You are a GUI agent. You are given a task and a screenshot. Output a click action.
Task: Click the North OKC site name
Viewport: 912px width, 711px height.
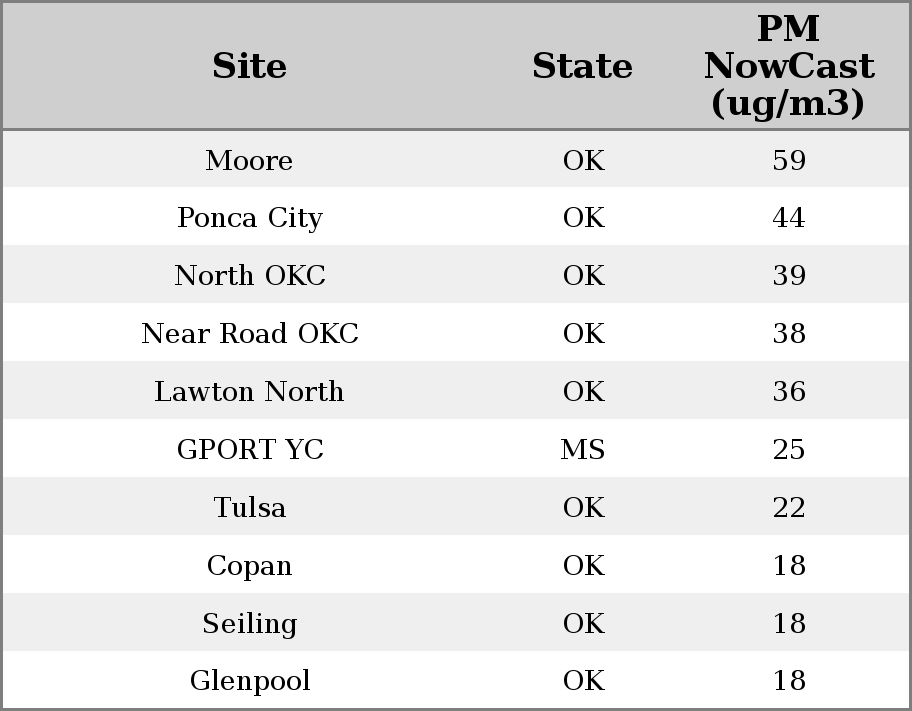[249, 276]
